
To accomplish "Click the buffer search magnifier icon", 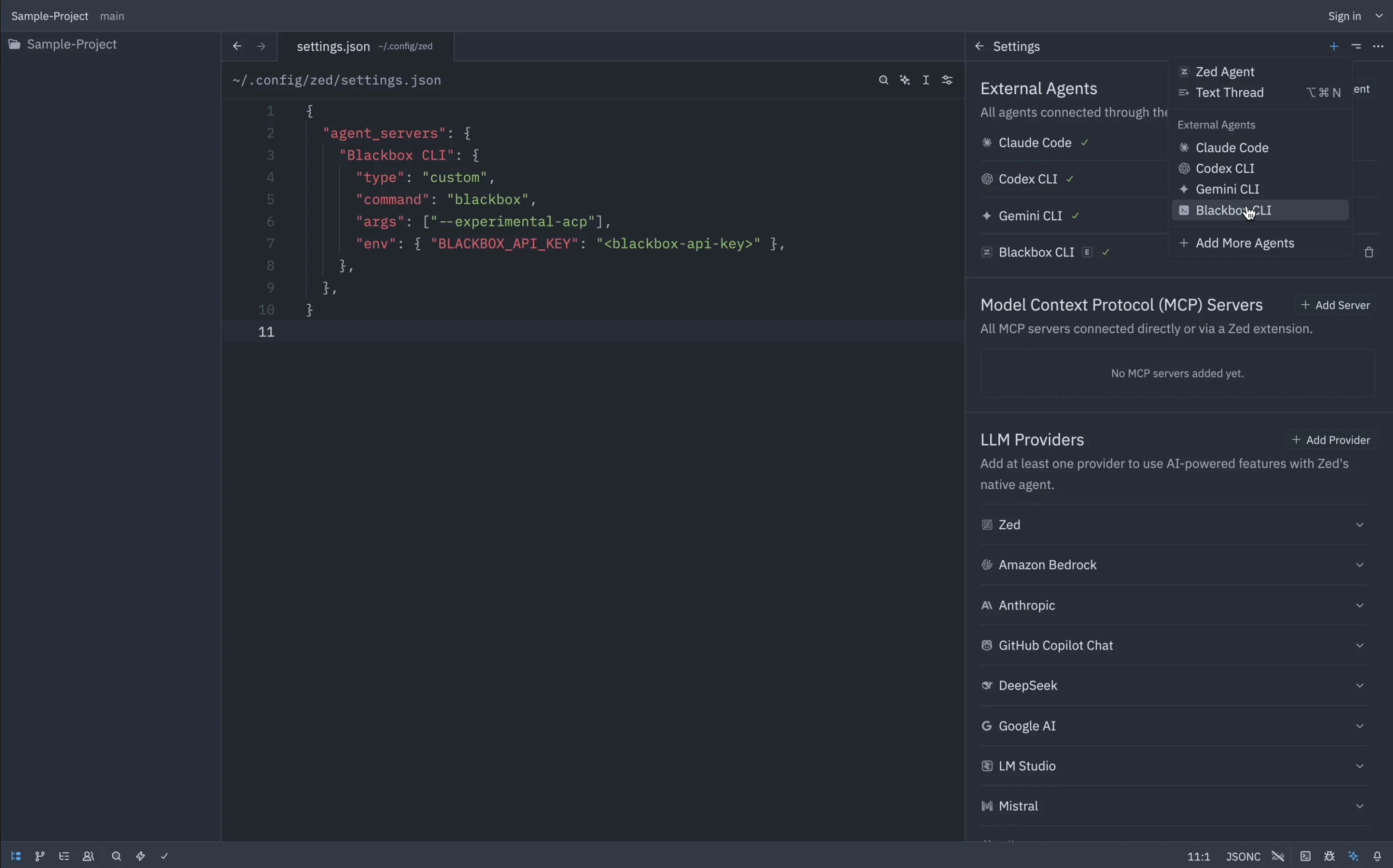I will 884,80.
